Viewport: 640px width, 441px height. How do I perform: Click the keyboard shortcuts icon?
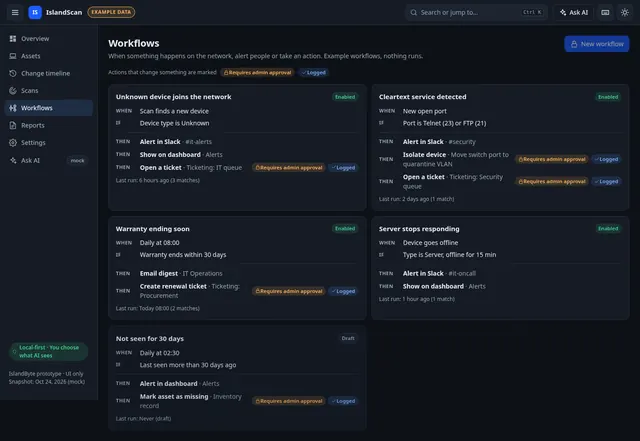tap(605, 12)
